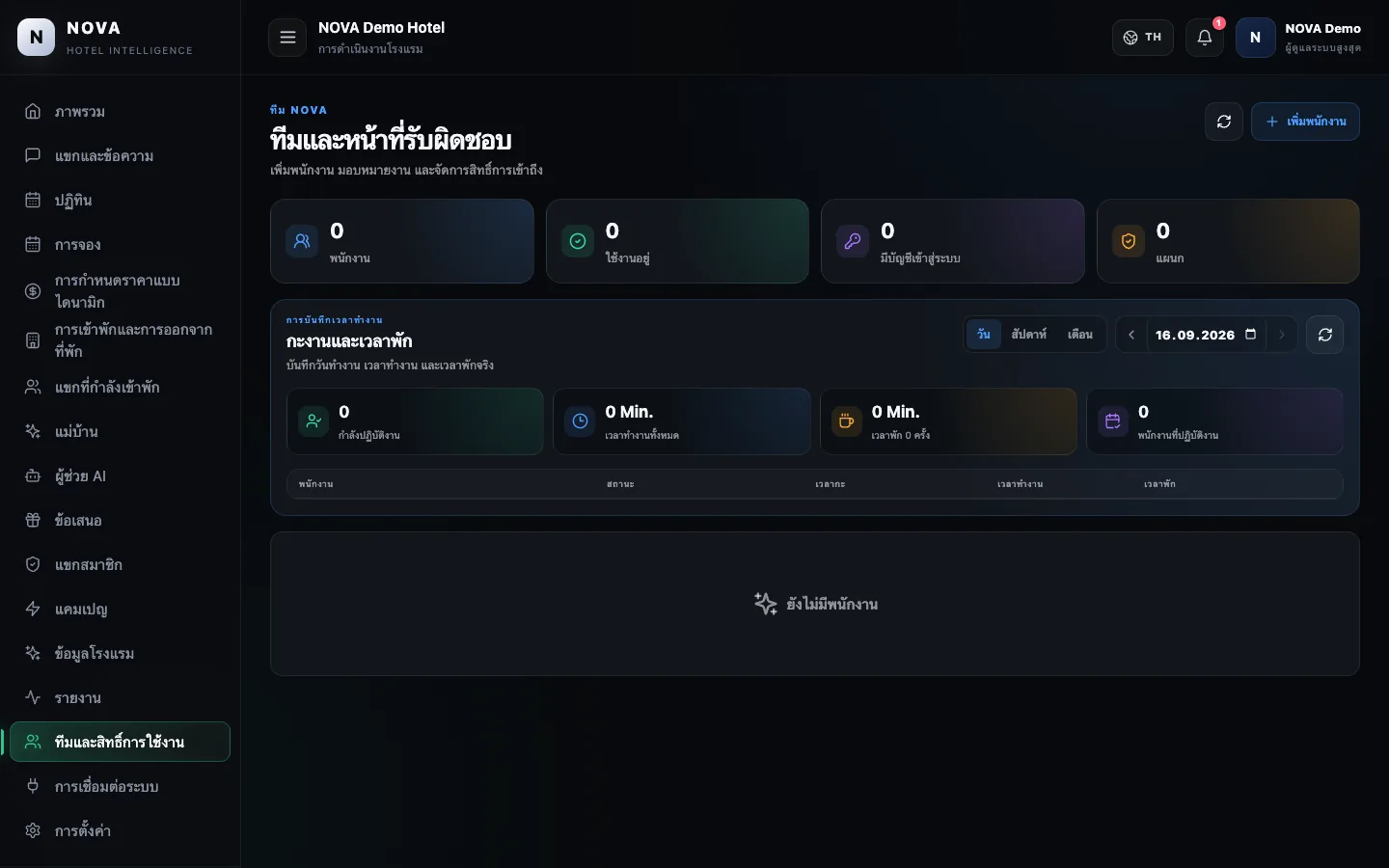This screenshot has width=1389, height=868.
Task: Click the เพิ่มพนักงาน add staff button
Action: pos(1305,122)
